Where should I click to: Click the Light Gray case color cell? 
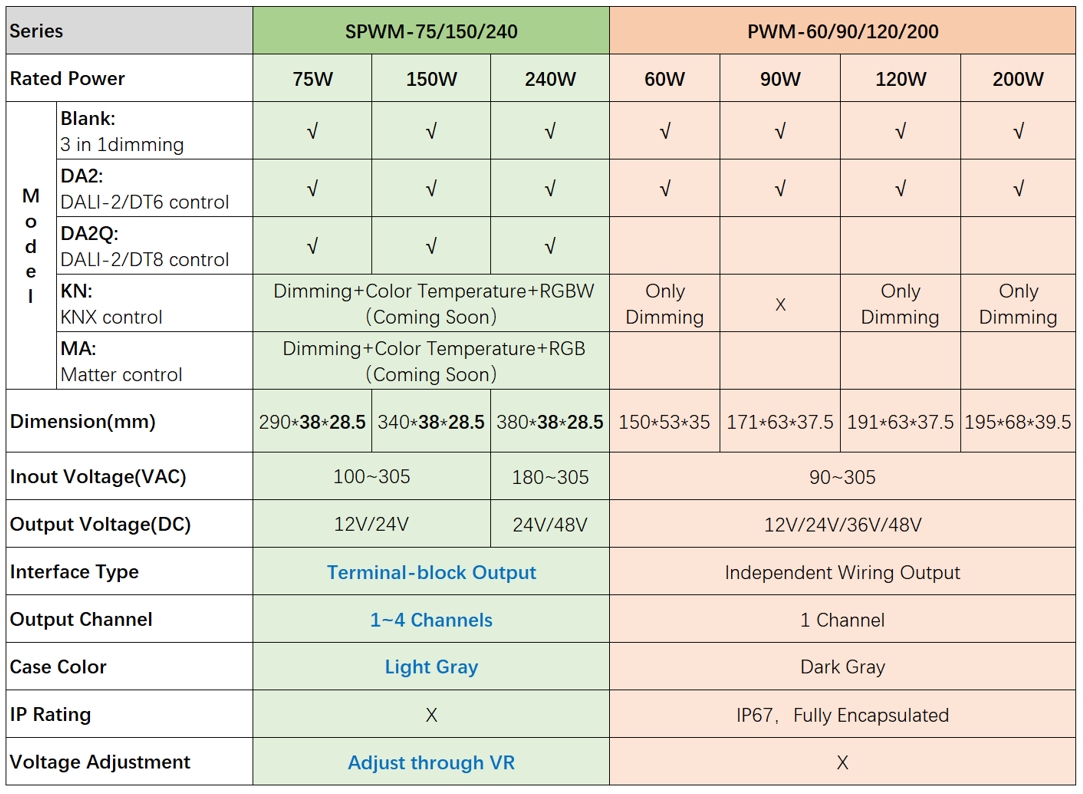pyautogui.click(x=431, y=667)
